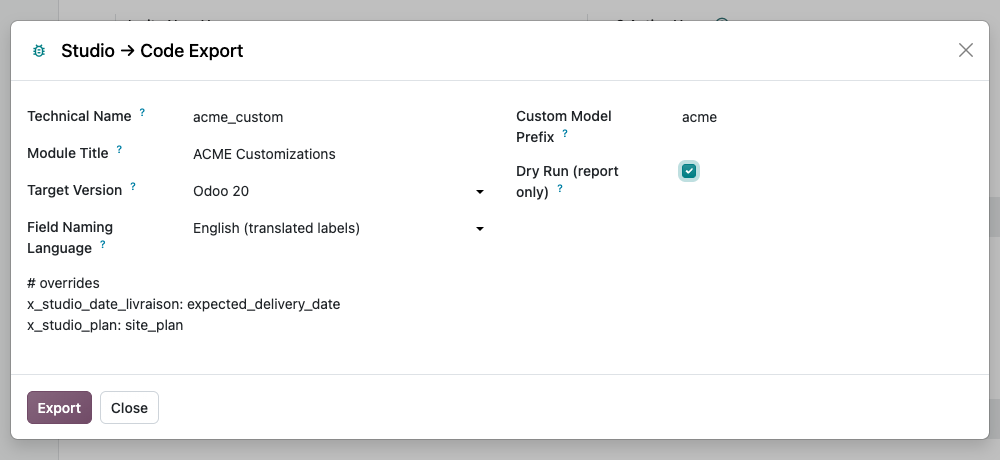This screenshot has width=1000, height=460.
Task: Open help tooltip for Technical Name
Action: pyautogui.click(x=142, y=112)
